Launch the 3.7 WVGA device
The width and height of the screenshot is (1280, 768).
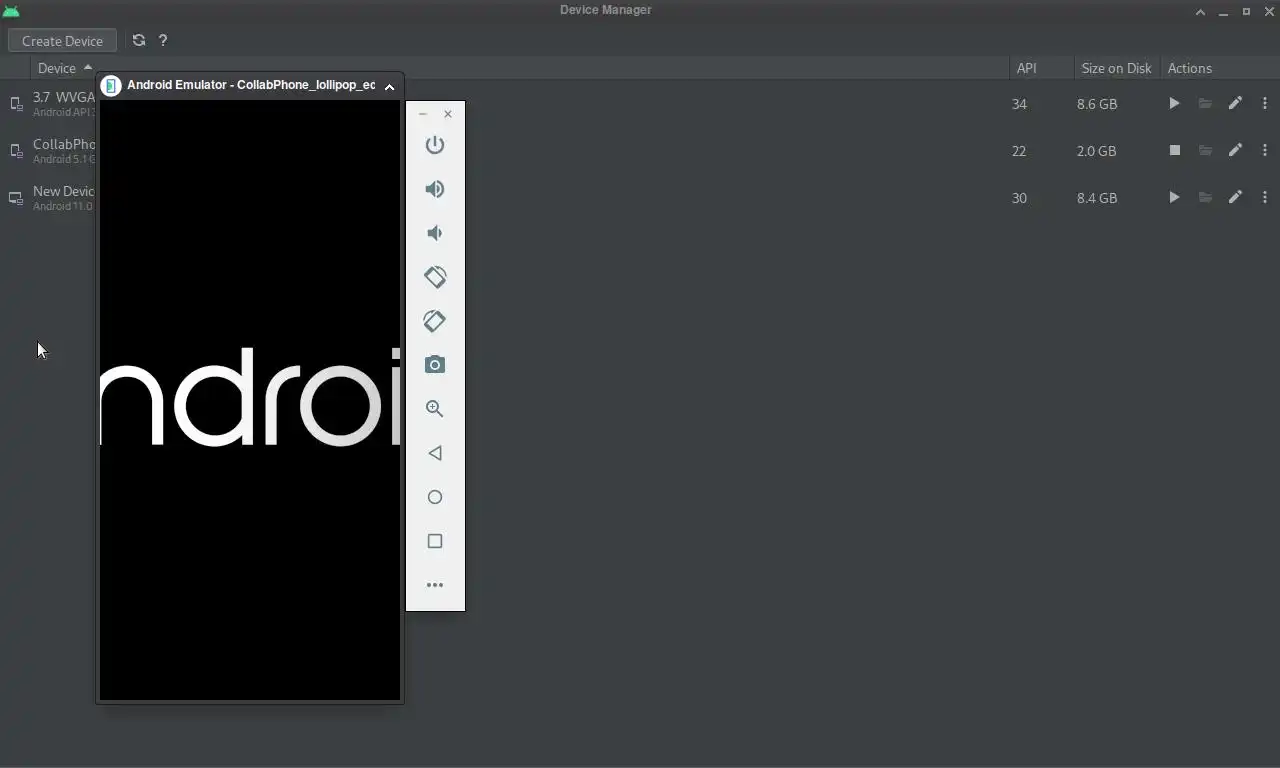(1174, 103)
